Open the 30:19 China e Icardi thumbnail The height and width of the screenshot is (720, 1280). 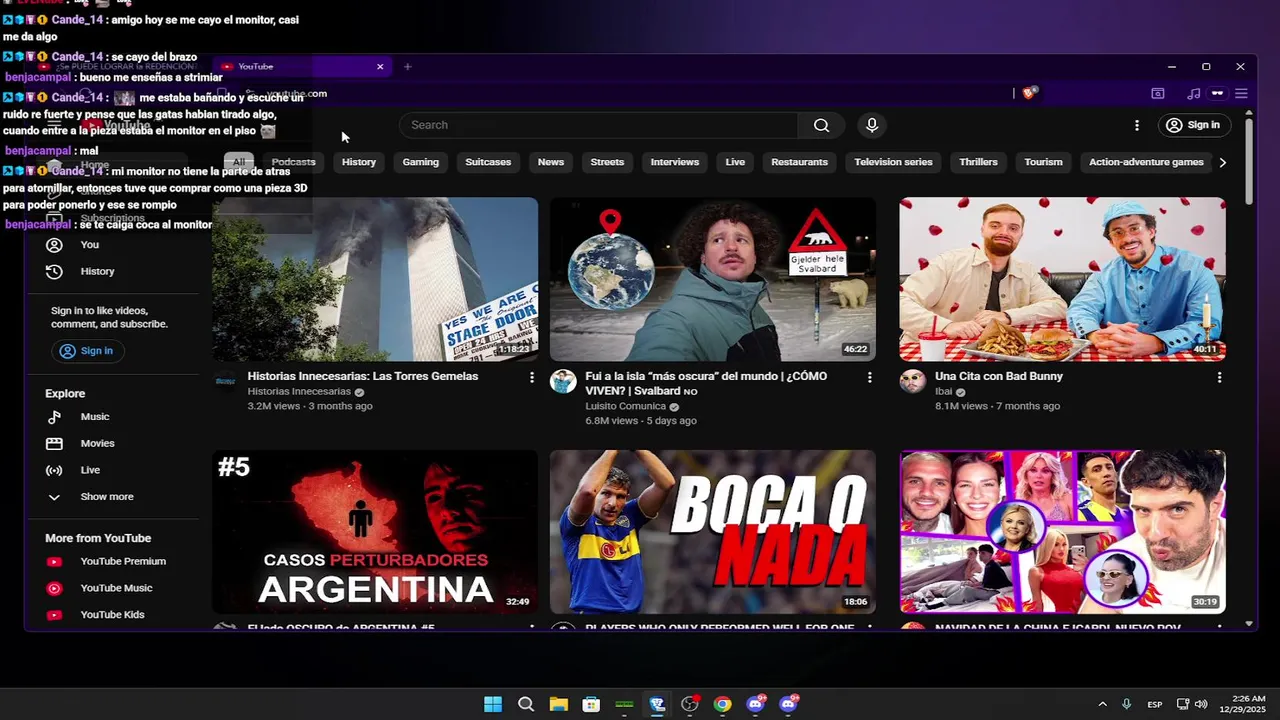[x=1062, y=531]
